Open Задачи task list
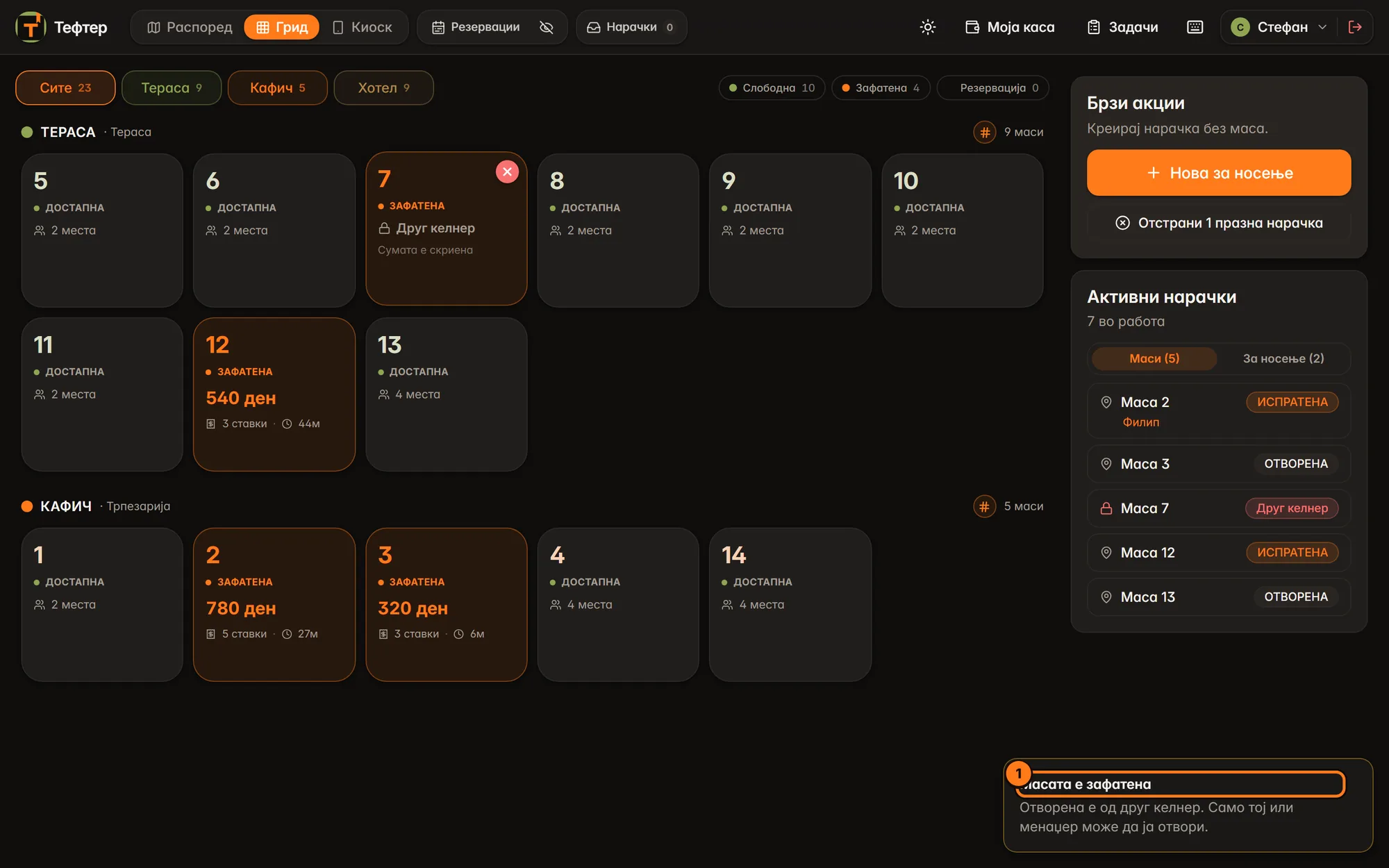The height and width of the screenshot is (868, 1389). tap(1123, 27)
